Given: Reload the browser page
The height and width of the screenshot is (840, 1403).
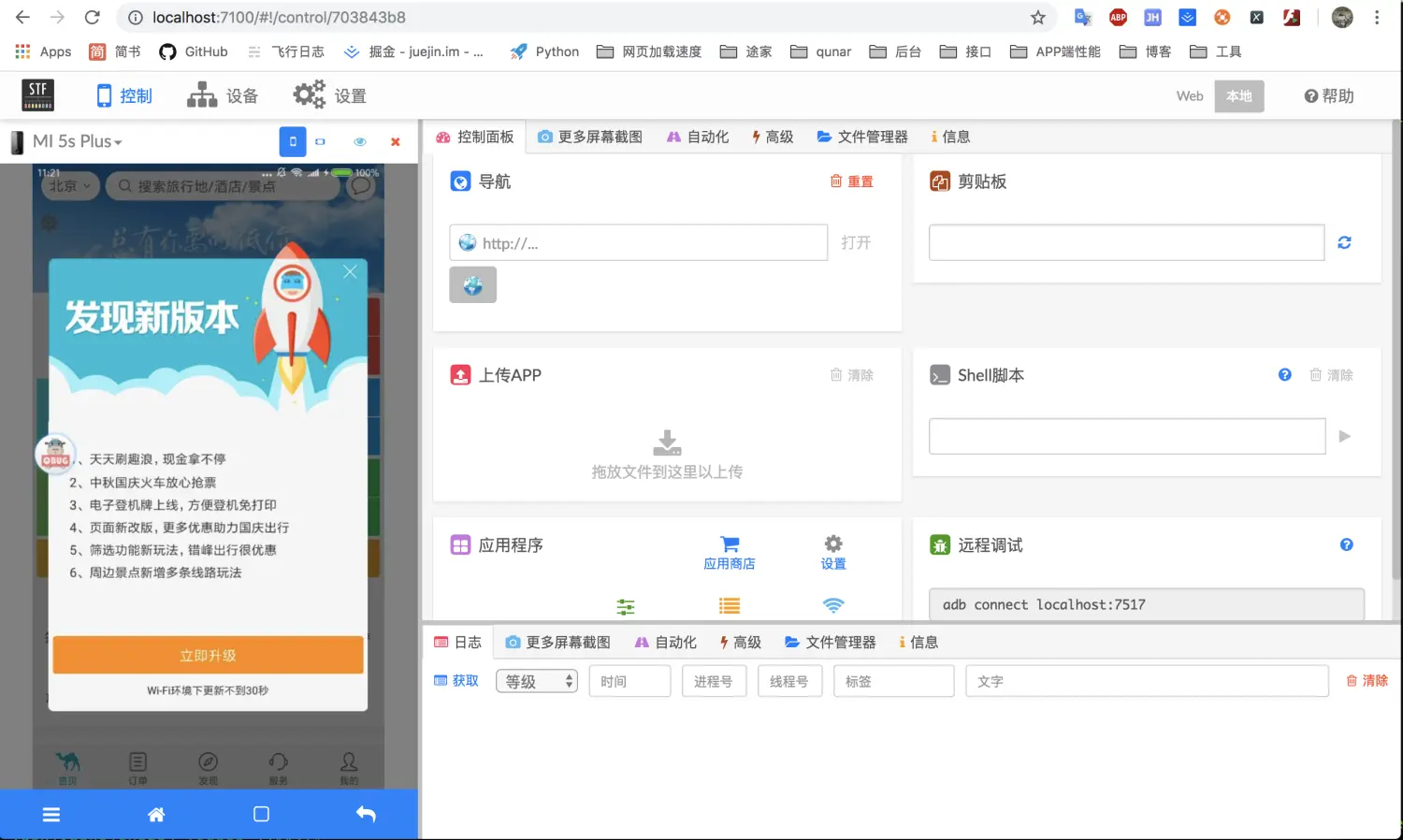Looking at the screenshot, I should 92,17.
